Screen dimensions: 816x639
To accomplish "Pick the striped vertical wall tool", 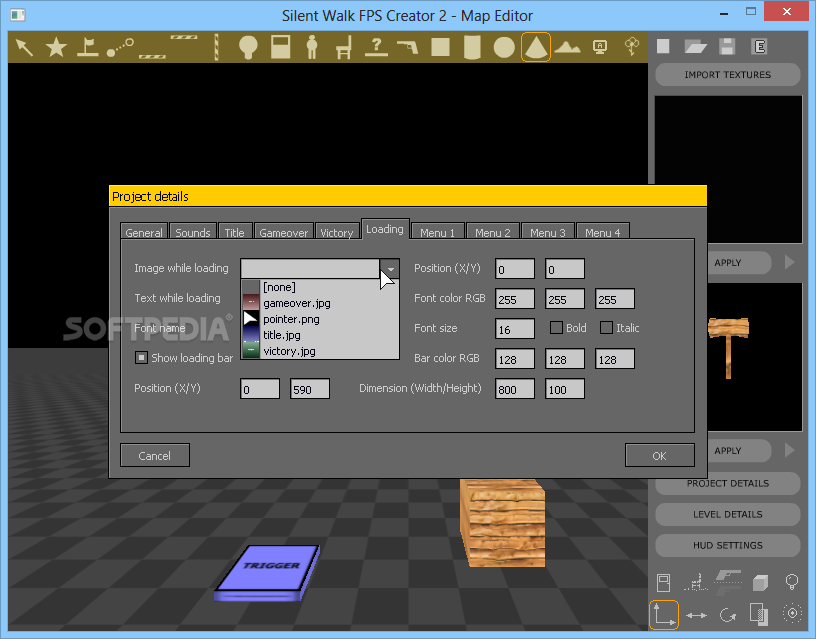I will pyautogui.click(x=216, y=47).
